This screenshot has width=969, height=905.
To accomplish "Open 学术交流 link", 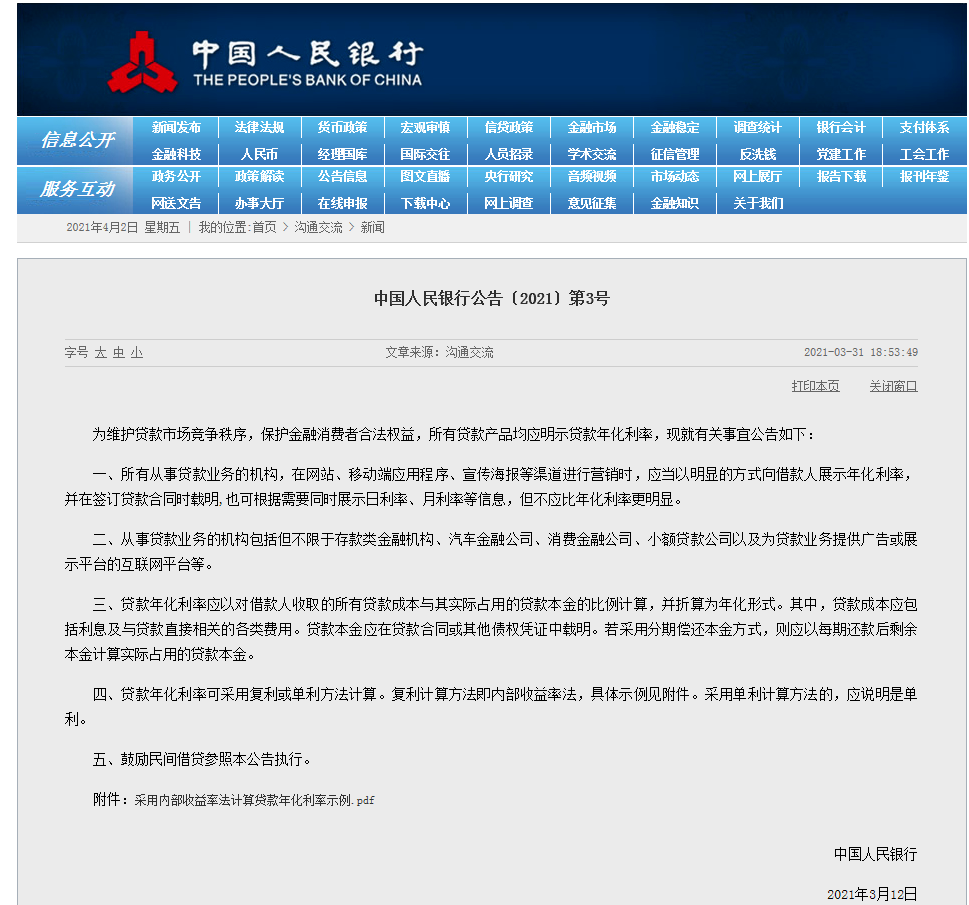I will pos(591,154).
